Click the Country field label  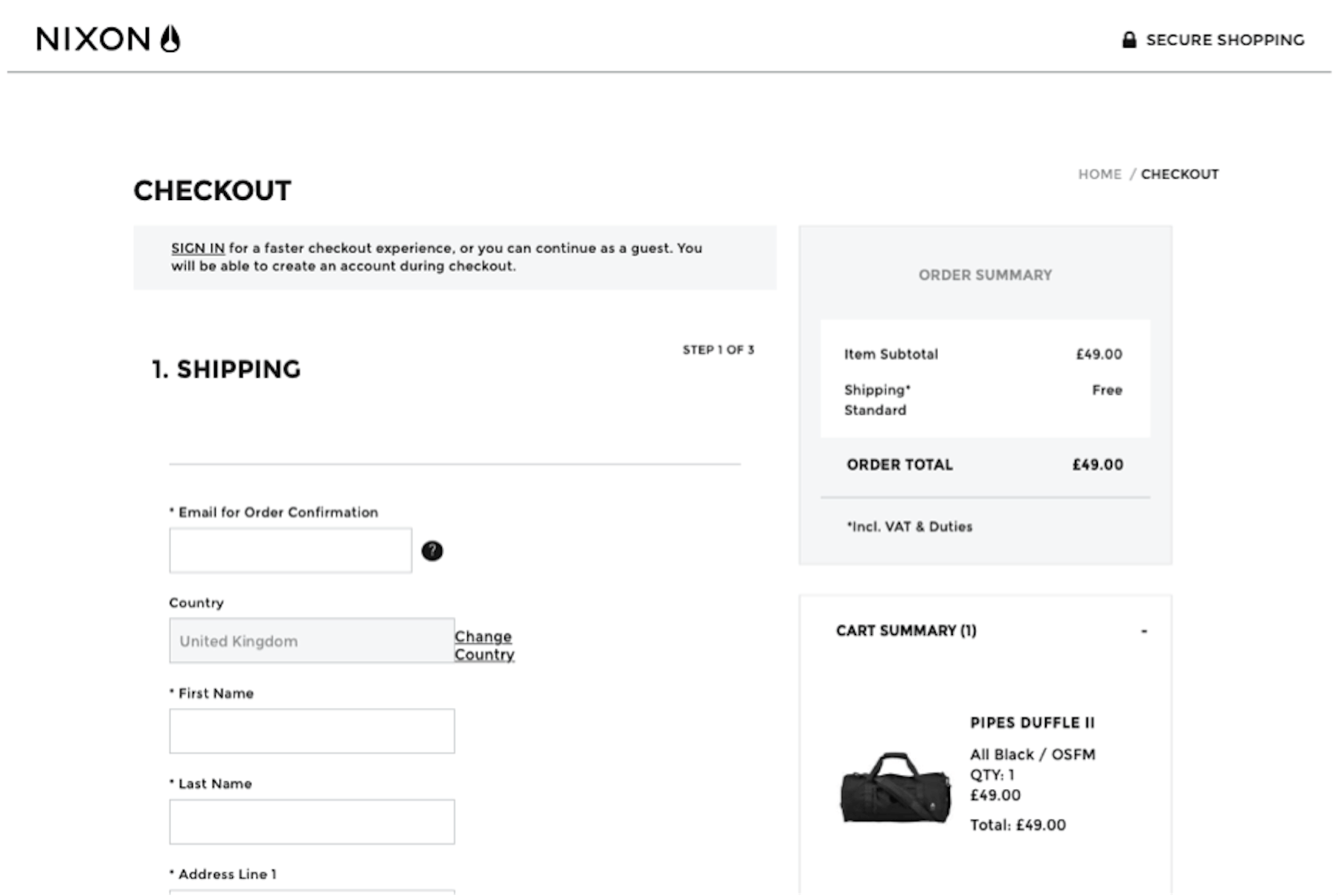click(x=196, y=603)
